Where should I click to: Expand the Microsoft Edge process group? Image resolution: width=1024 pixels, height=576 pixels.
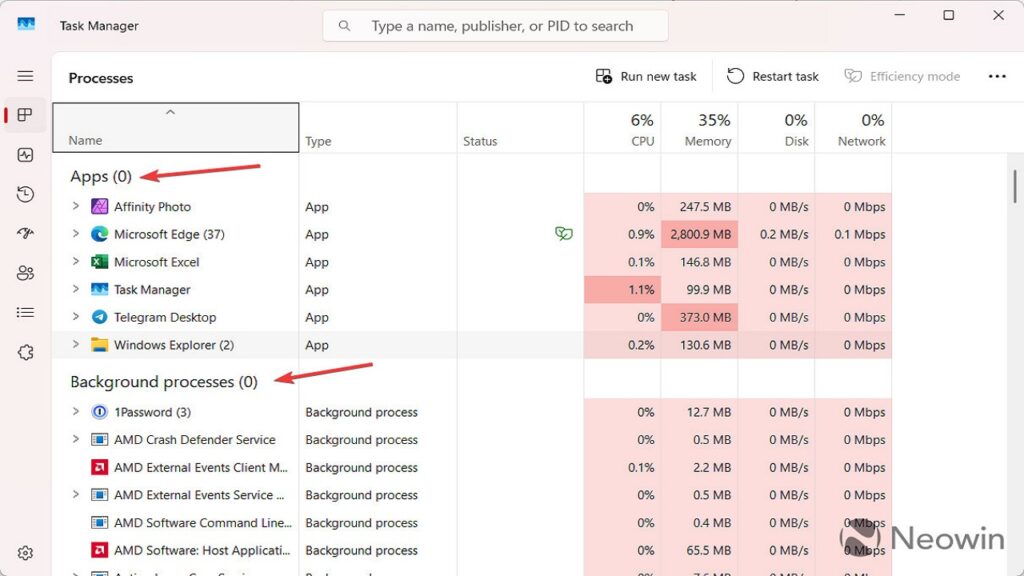point(76,234)
